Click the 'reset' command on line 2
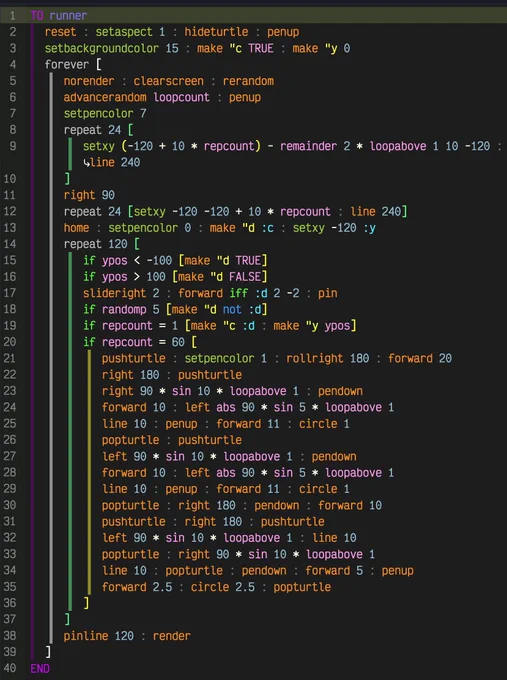Screen dimensions: 507x680 click(x=60, y=32)
